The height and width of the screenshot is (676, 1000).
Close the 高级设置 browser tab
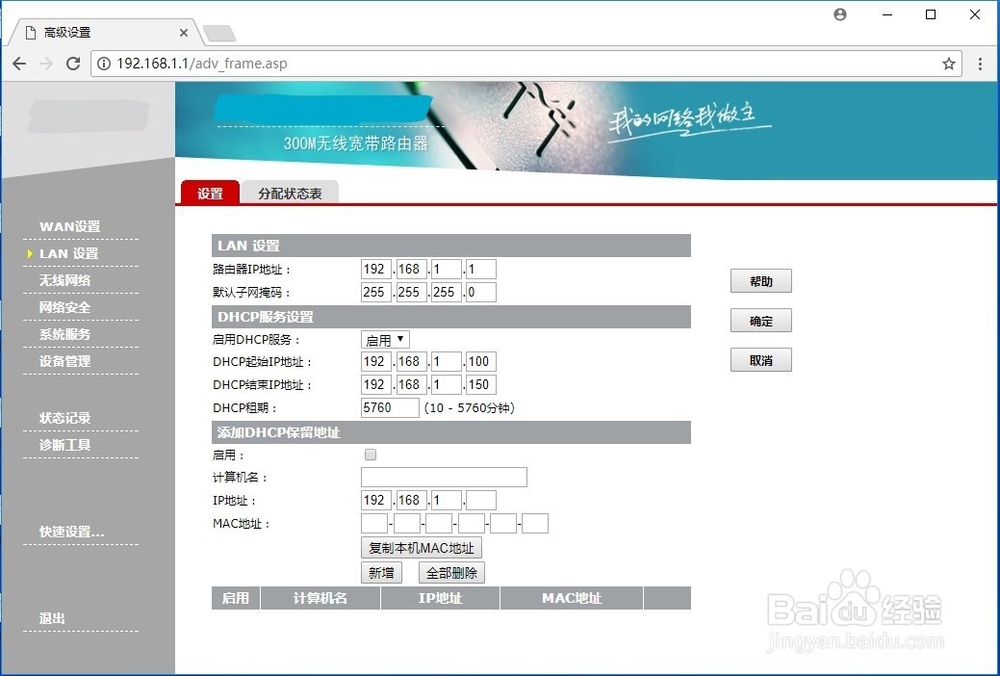(184, 33)
